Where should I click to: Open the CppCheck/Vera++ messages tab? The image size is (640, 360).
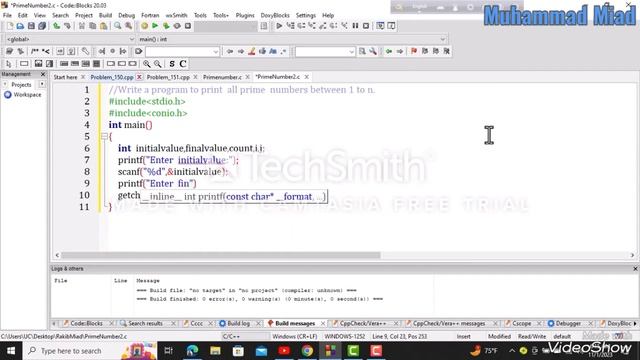449,323
